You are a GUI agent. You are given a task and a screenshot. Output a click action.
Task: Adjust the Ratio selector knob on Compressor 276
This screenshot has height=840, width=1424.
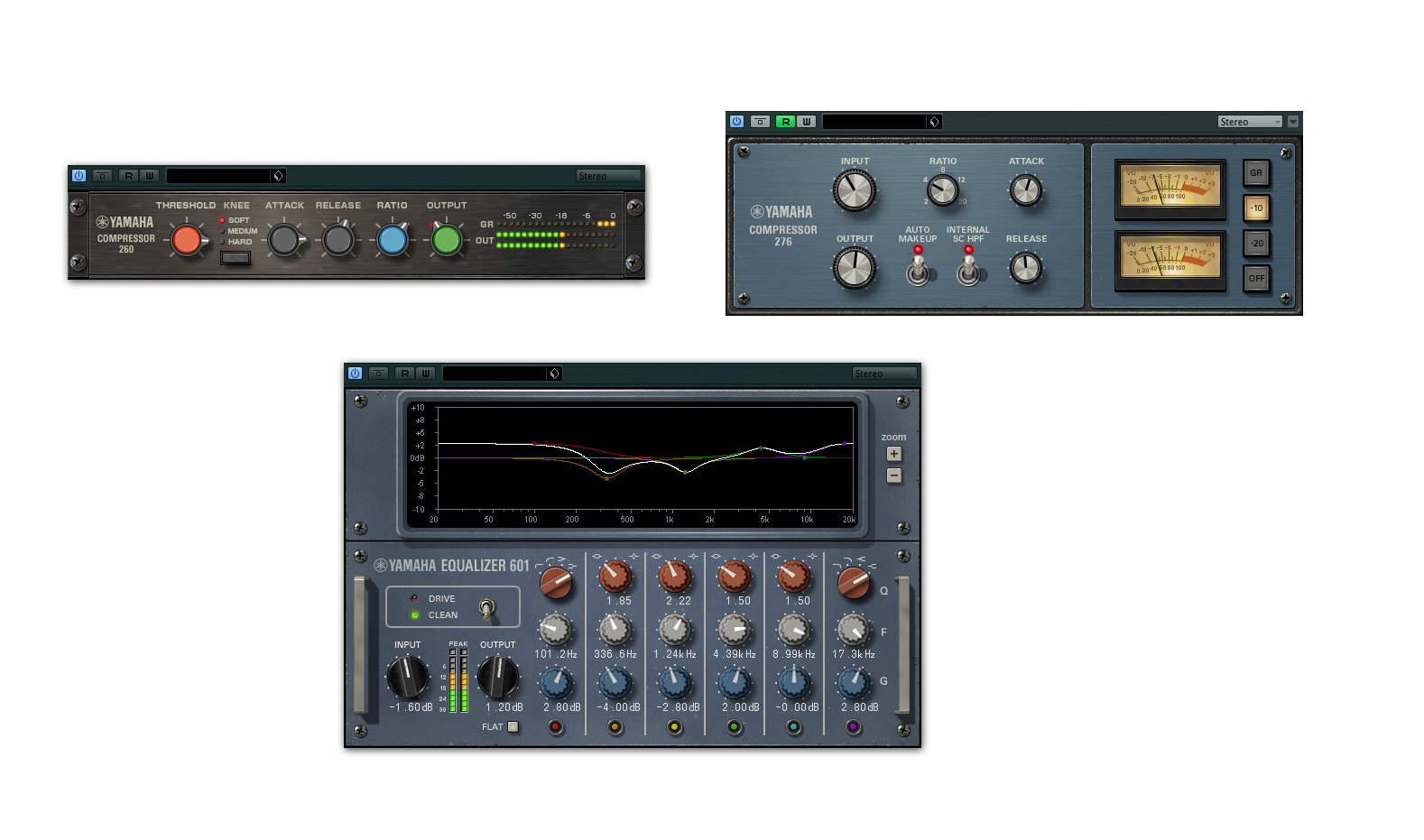tap(943, 190)
